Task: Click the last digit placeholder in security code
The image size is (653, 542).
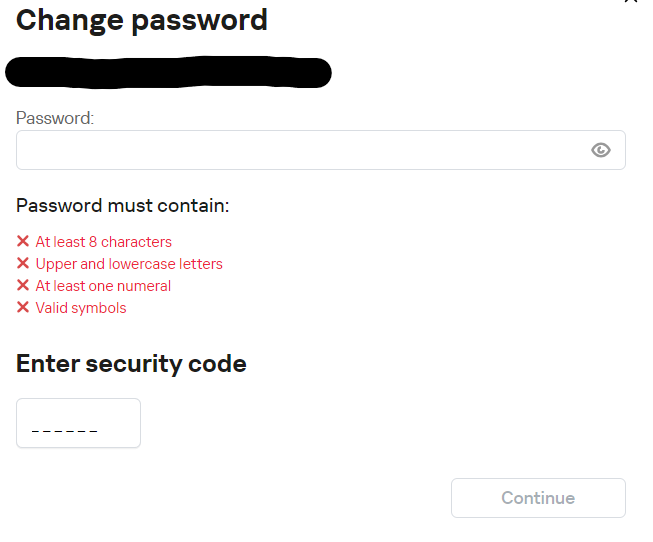Action: (94, 431)
